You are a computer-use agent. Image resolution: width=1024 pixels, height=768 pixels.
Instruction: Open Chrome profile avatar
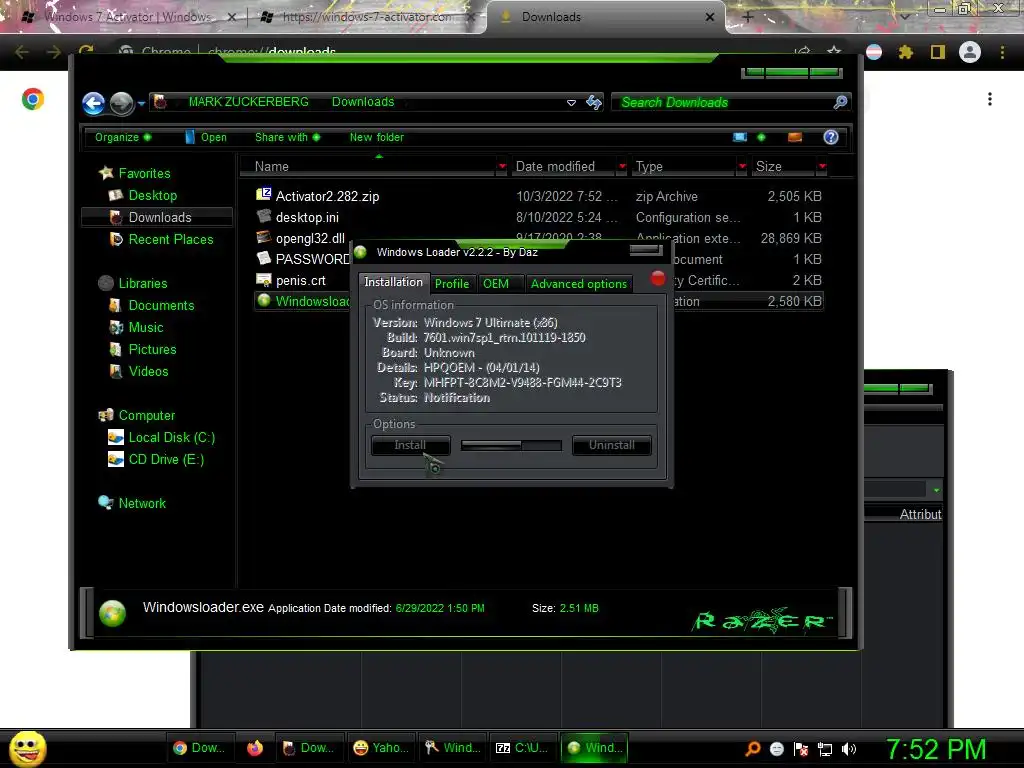pyautogui.click(x=970, y=52)
